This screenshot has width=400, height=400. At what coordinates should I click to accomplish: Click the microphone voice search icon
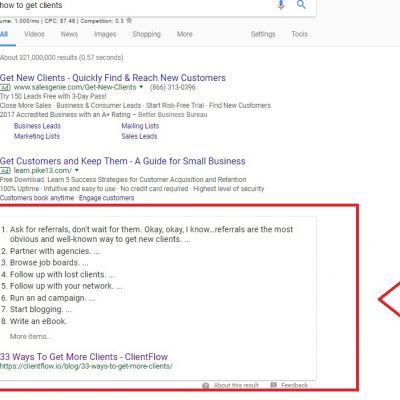281,5
